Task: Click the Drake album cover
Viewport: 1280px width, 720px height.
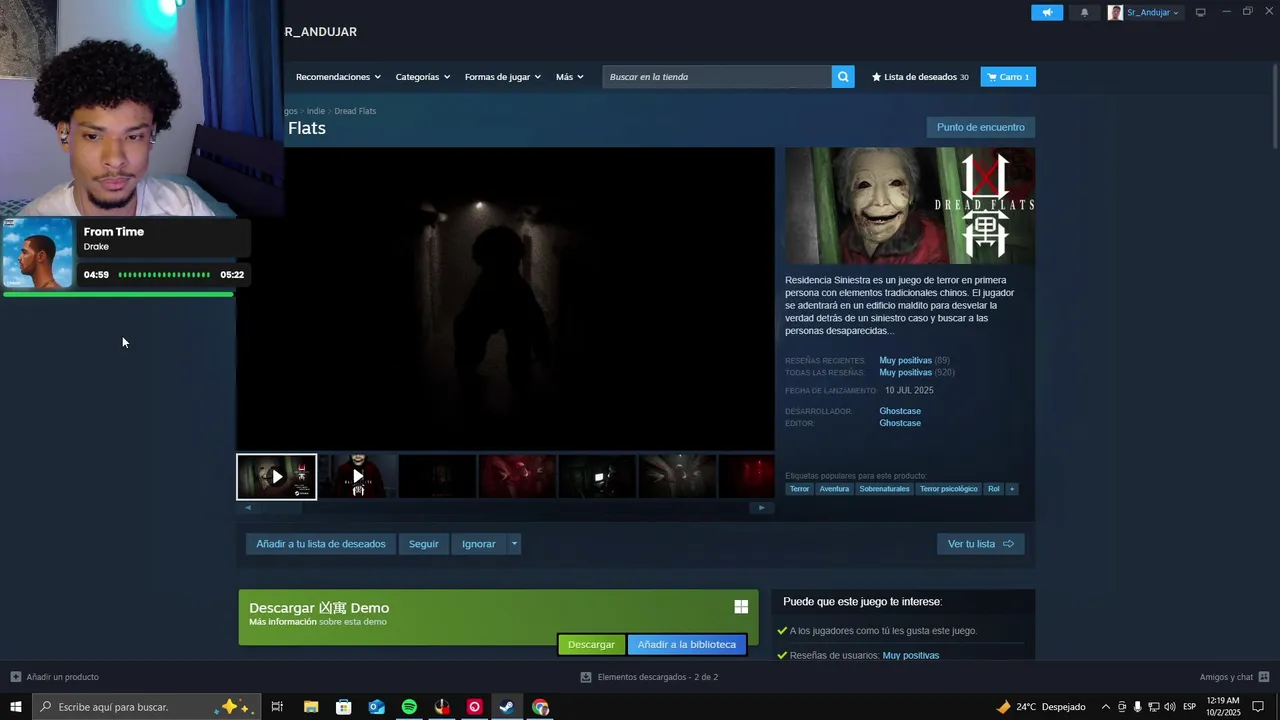Action: click(x=38, y=253)
